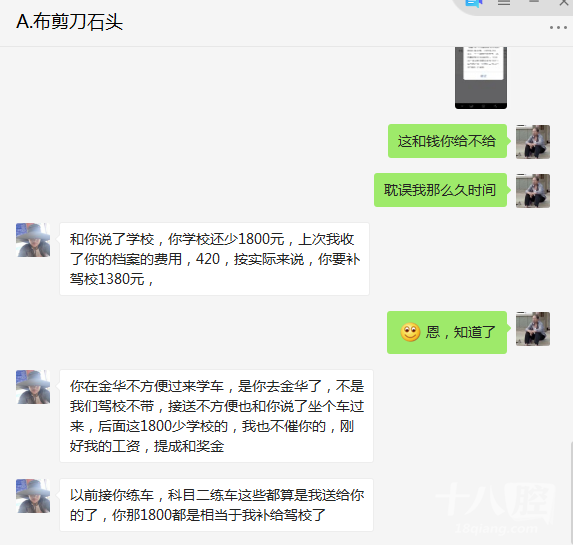Open the phone screenshot image thumbnail
The image size is (573, 545).
tap(481, 78)
